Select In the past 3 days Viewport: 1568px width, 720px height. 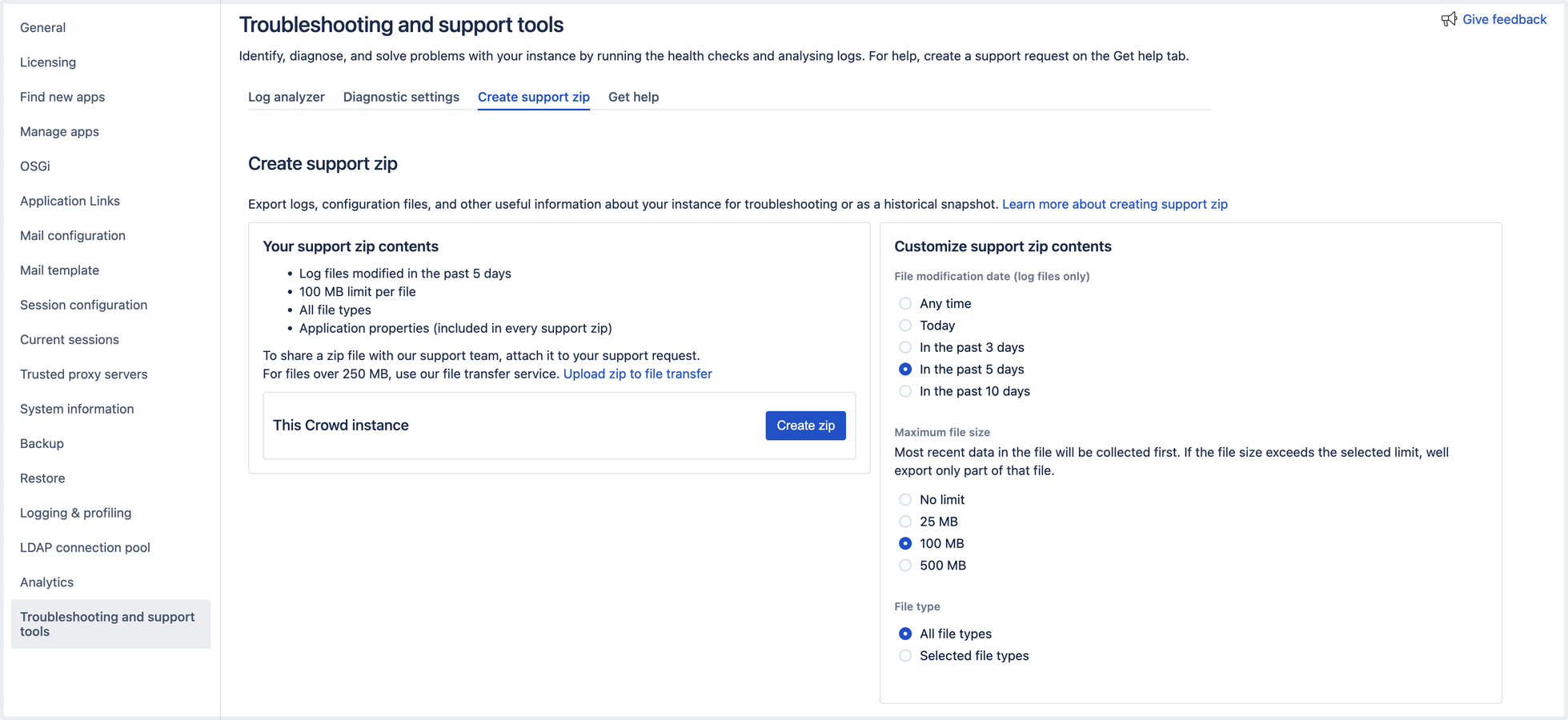[905, 347]
